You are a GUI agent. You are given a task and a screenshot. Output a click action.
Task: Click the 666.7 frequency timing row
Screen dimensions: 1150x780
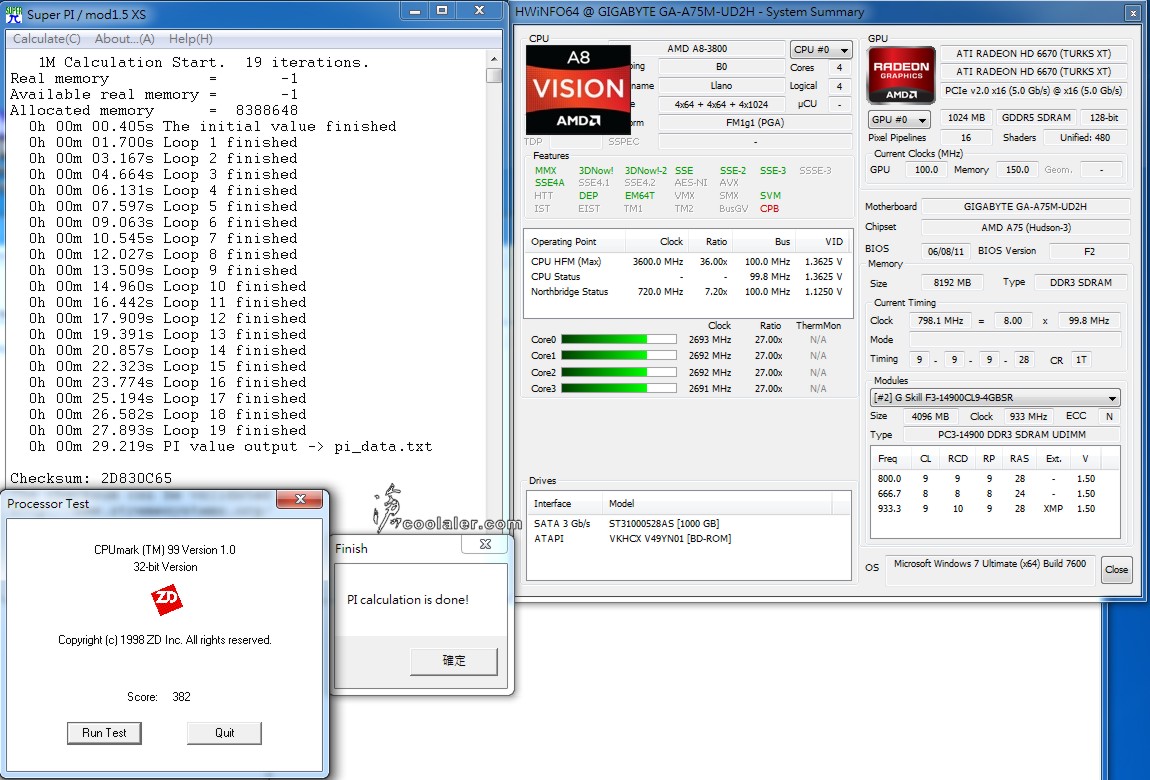(995, 493)
